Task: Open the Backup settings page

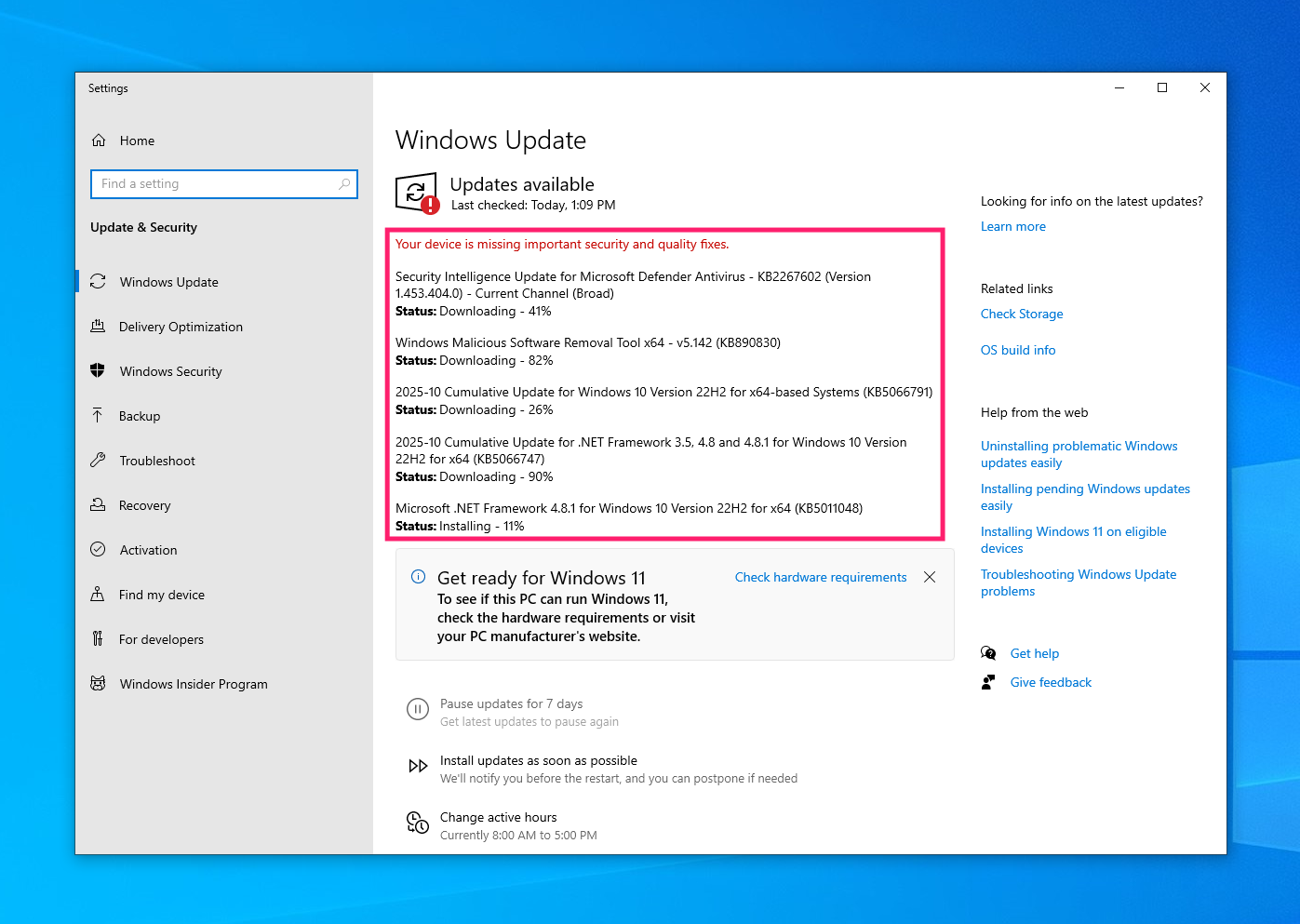Action: click(x=224, y=416)
